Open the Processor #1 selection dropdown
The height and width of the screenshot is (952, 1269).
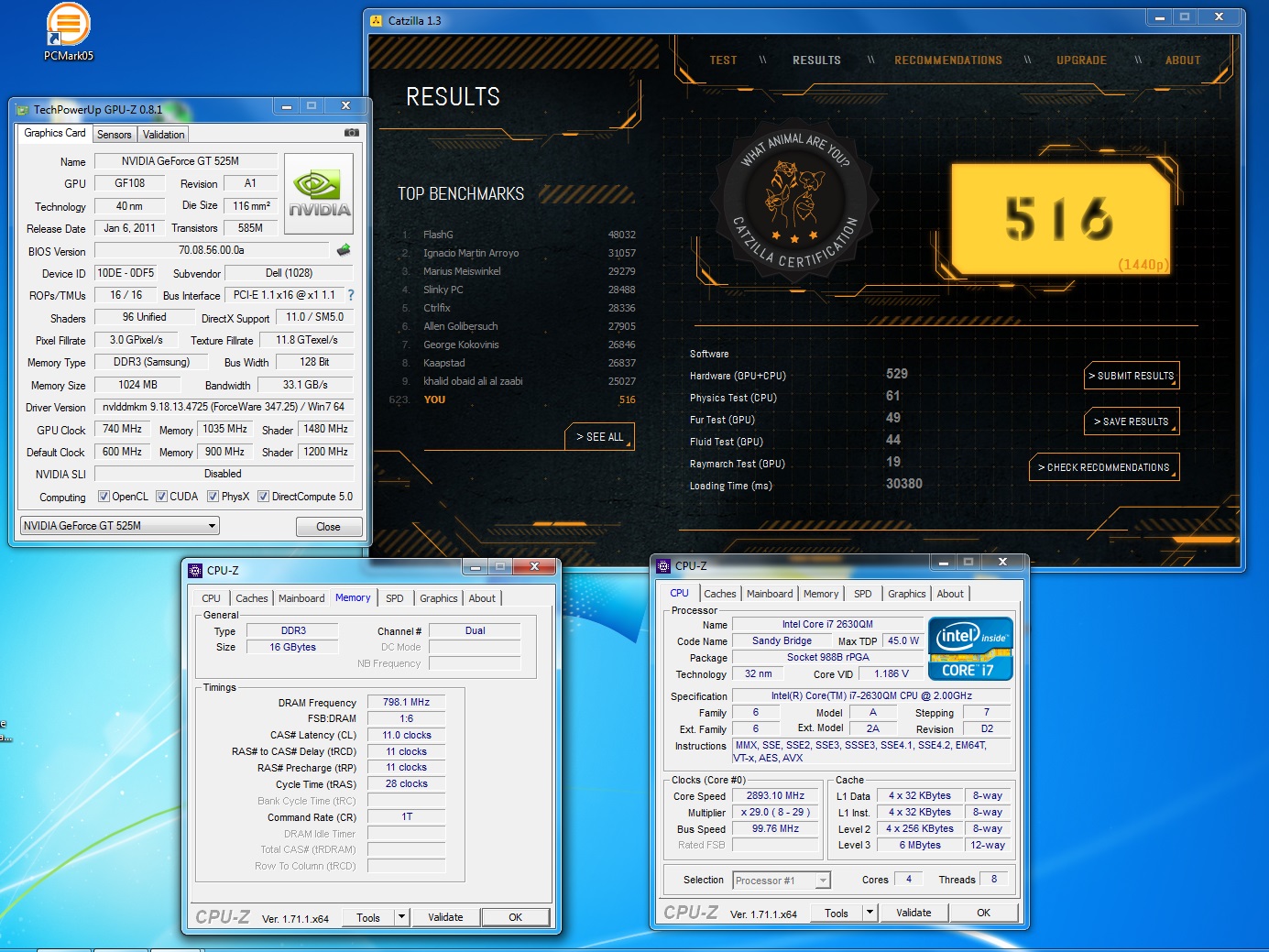pos(782,881)
